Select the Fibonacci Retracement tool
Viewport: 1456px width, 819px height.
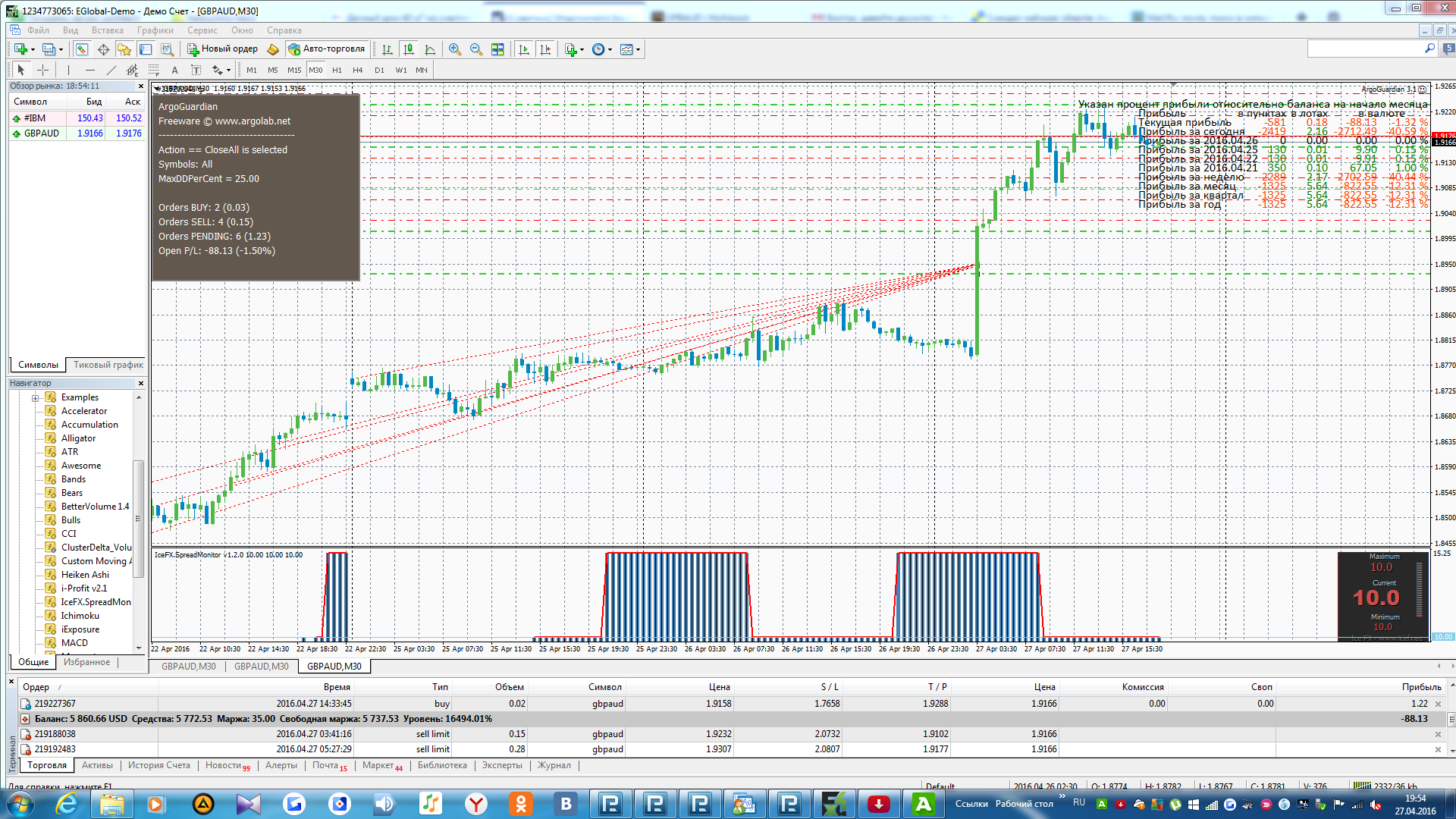point(153,70)
